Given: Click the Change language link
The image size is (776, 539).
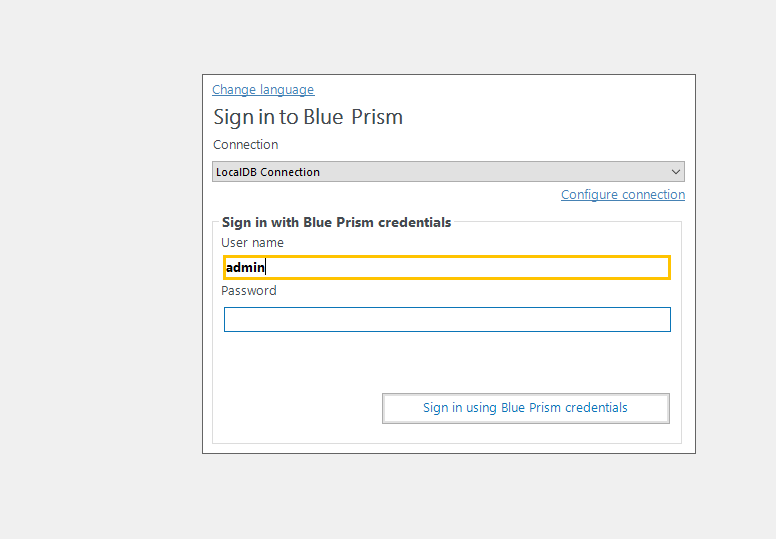Looking at the screenshot, I should (263, 90).
